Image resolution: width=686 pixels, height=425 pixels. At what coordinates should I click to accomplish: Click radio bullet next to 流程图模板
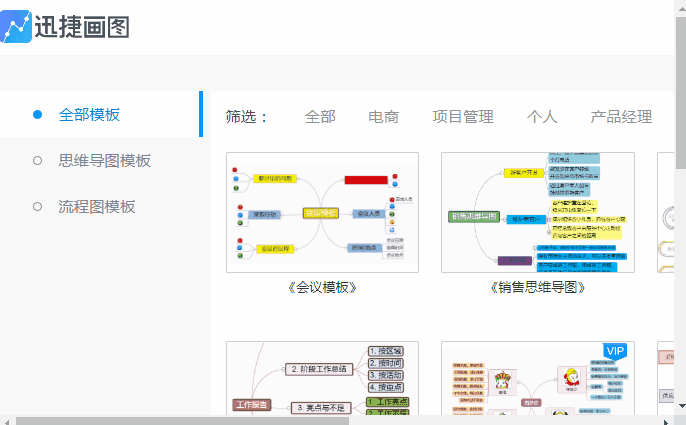38,207
